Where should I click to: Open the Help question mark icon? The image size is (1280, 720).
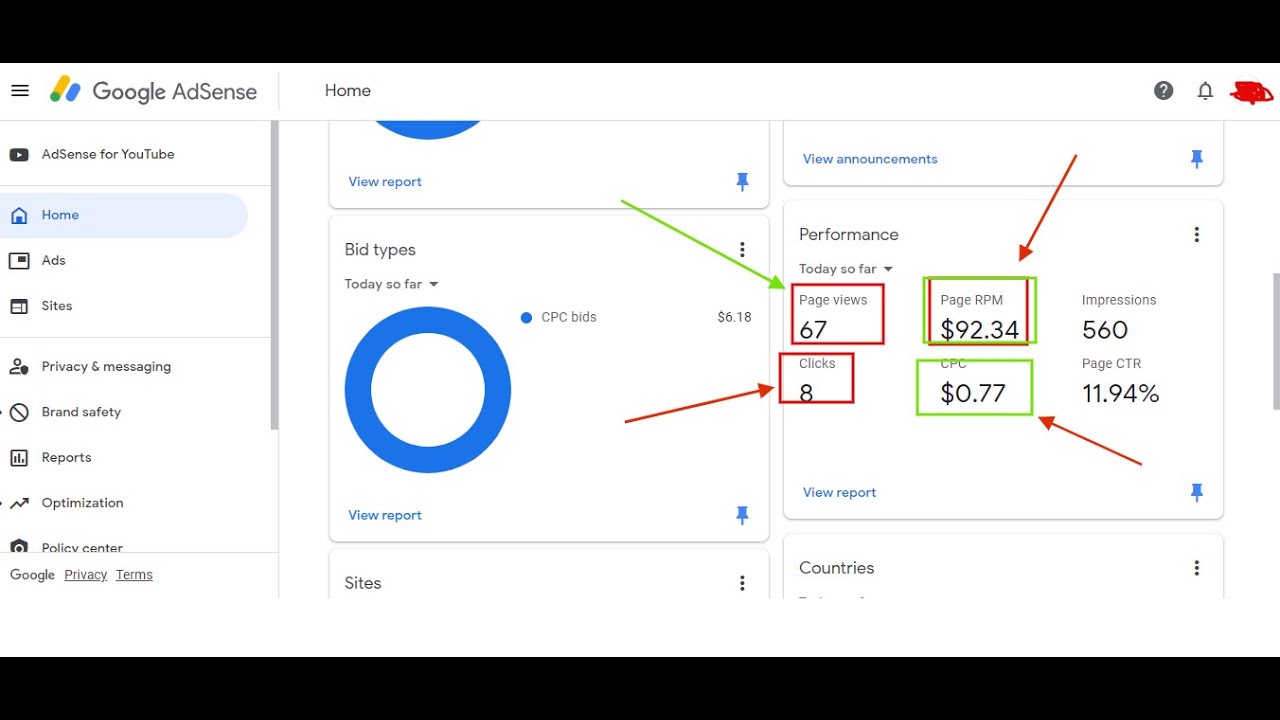tap(1163, 91)
